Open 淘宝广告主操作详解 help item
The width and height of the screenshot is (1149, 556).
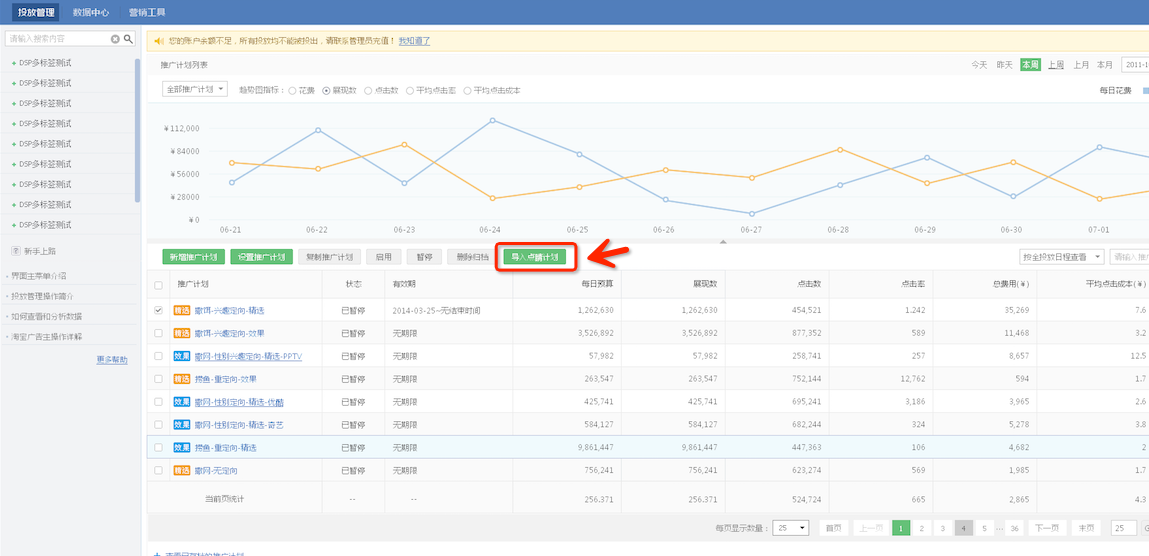tap(45, 337)
